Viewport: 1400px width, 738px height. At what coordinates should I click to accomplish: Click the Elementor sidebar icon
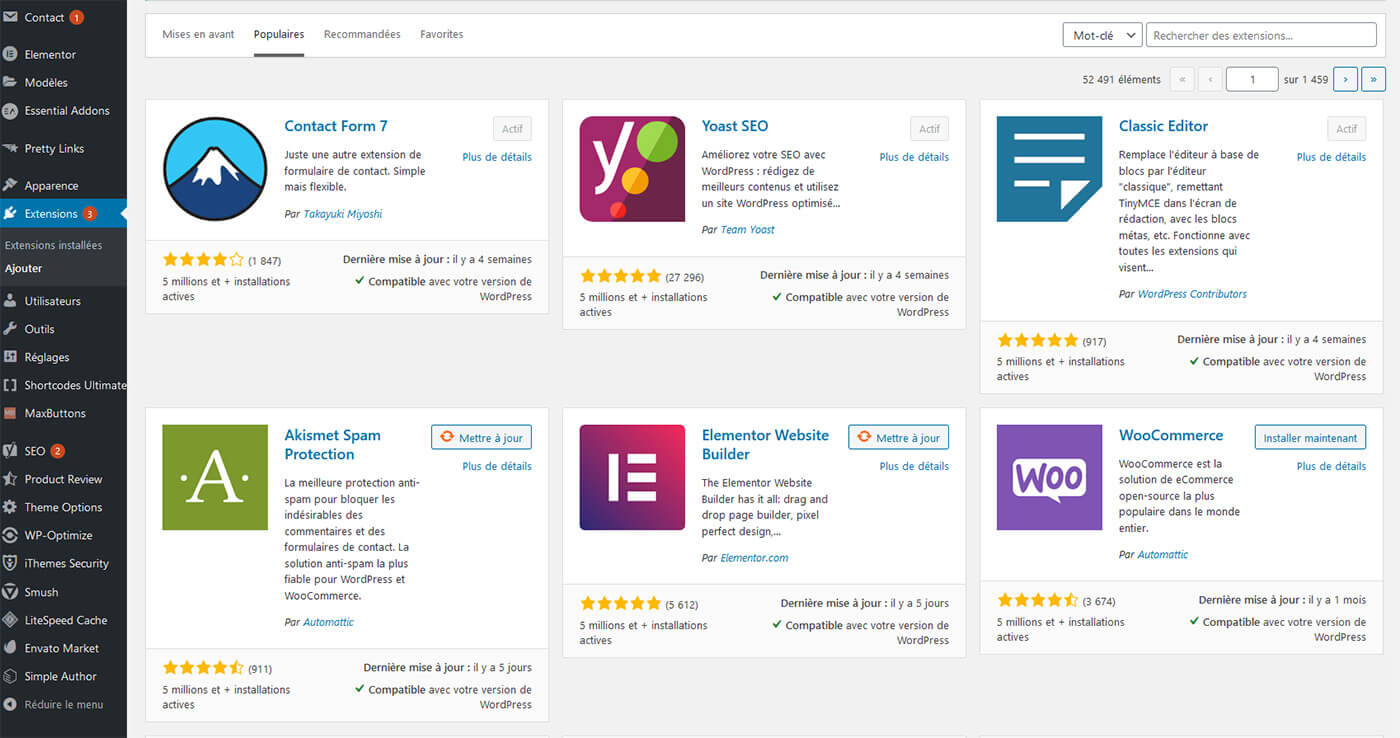pyautogui.click(x=10, y=54)
